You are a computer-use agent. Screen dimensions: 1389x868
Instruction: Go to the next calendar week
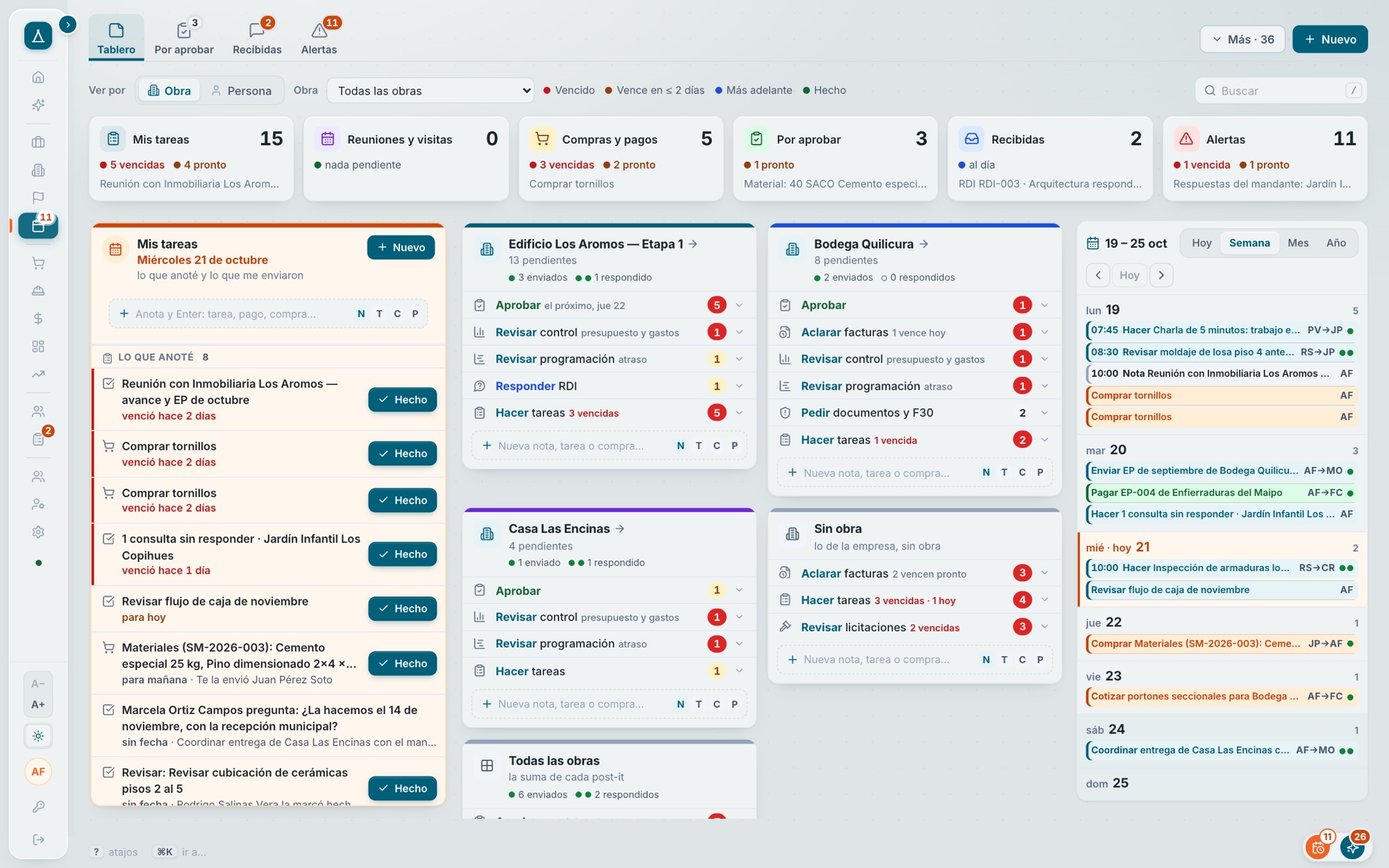pos(1161,276)
